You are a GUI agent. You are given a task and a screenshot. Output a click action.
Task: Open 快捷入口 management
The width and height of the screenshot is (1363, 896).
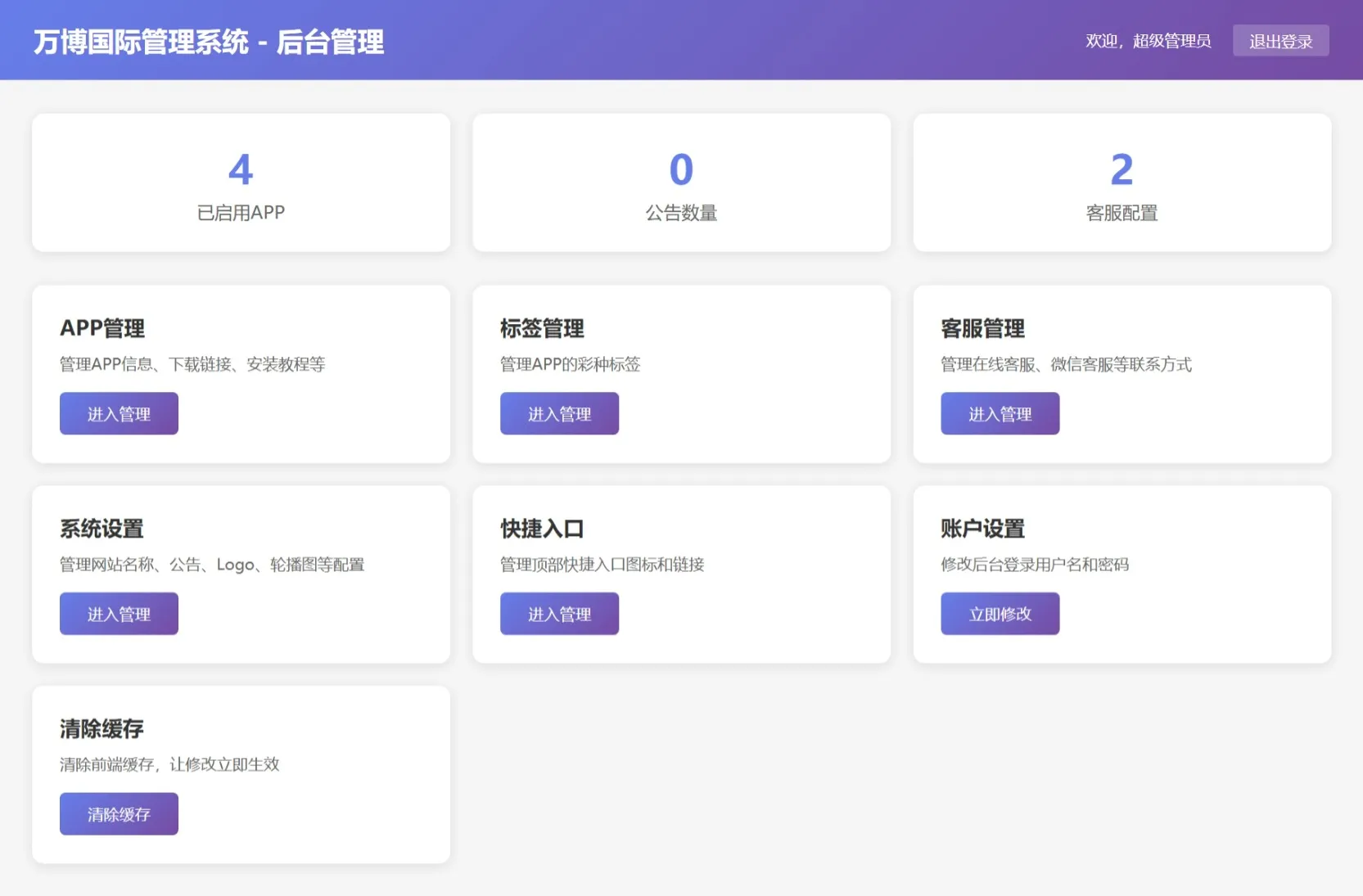coord(559,613)
